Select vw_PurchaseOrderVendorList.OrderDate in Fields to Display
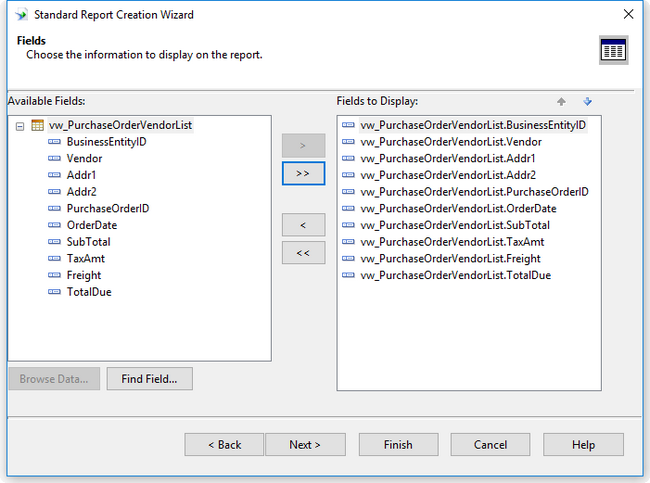This screenshot has width=650, height=483. (x=458, y=208)
